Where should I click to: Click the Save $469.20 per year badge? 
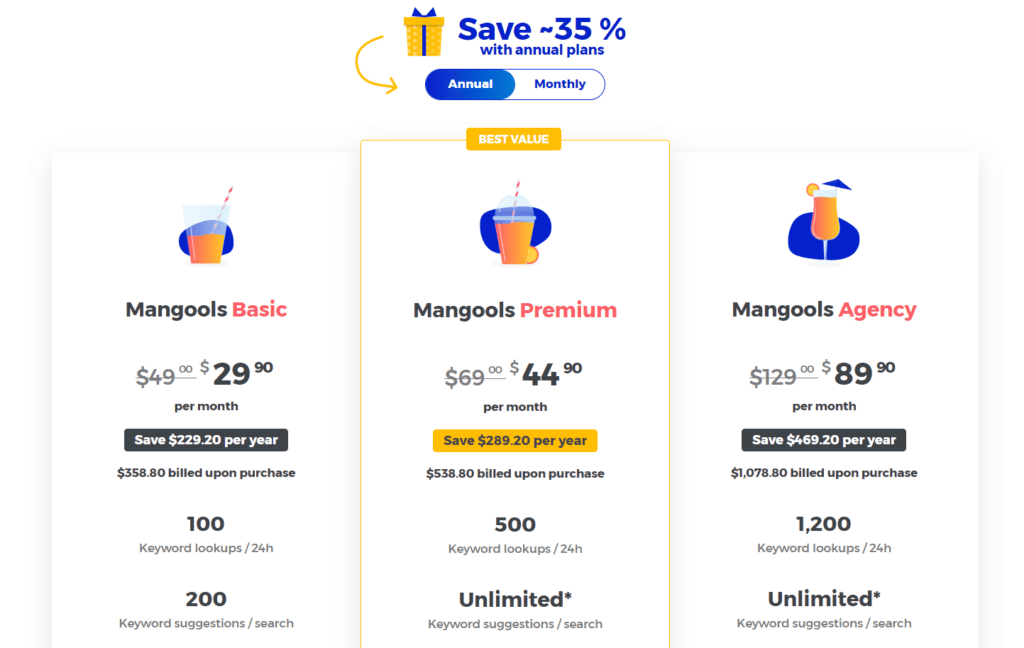pos(824,440)
